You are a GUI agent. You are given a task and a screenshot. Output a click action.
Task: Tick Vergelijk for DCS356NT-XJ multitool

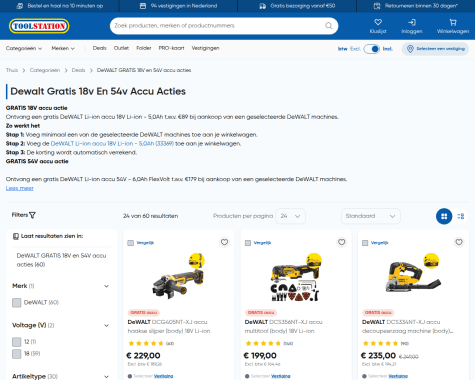(248, 243)
